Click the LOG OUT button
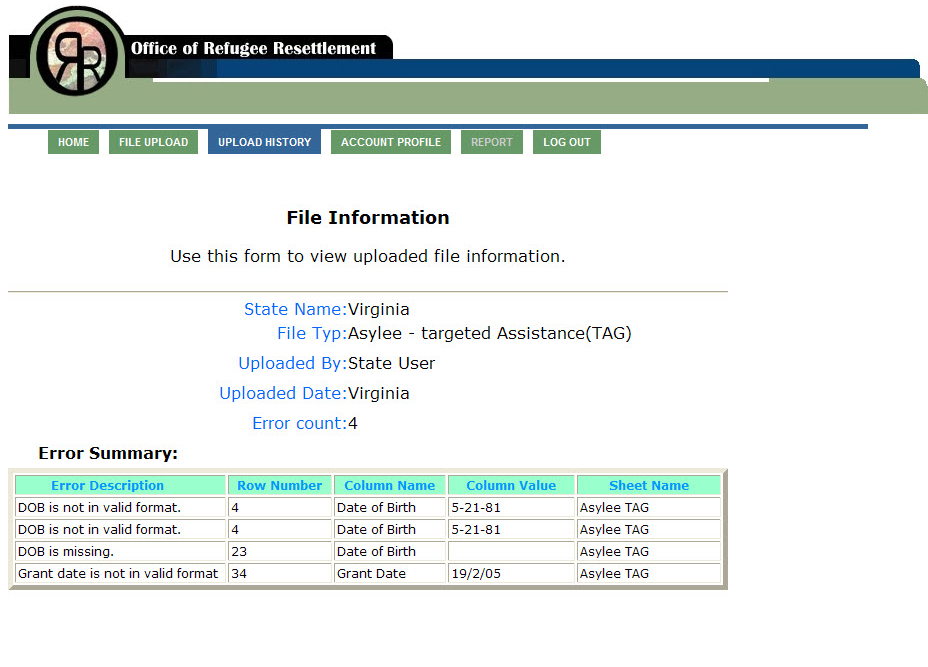 pos(566,142)
